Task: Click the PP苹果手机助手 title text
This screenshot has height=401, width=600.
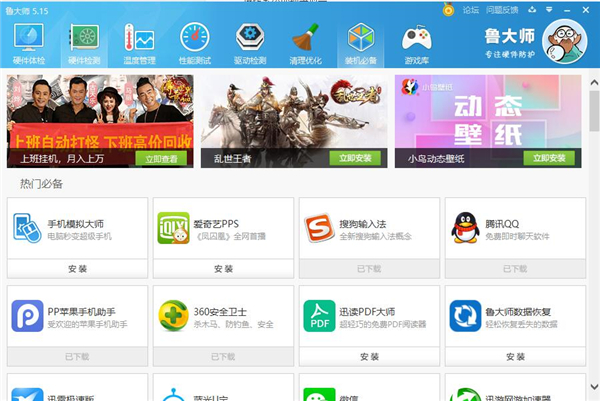Action: coord(82,312)
